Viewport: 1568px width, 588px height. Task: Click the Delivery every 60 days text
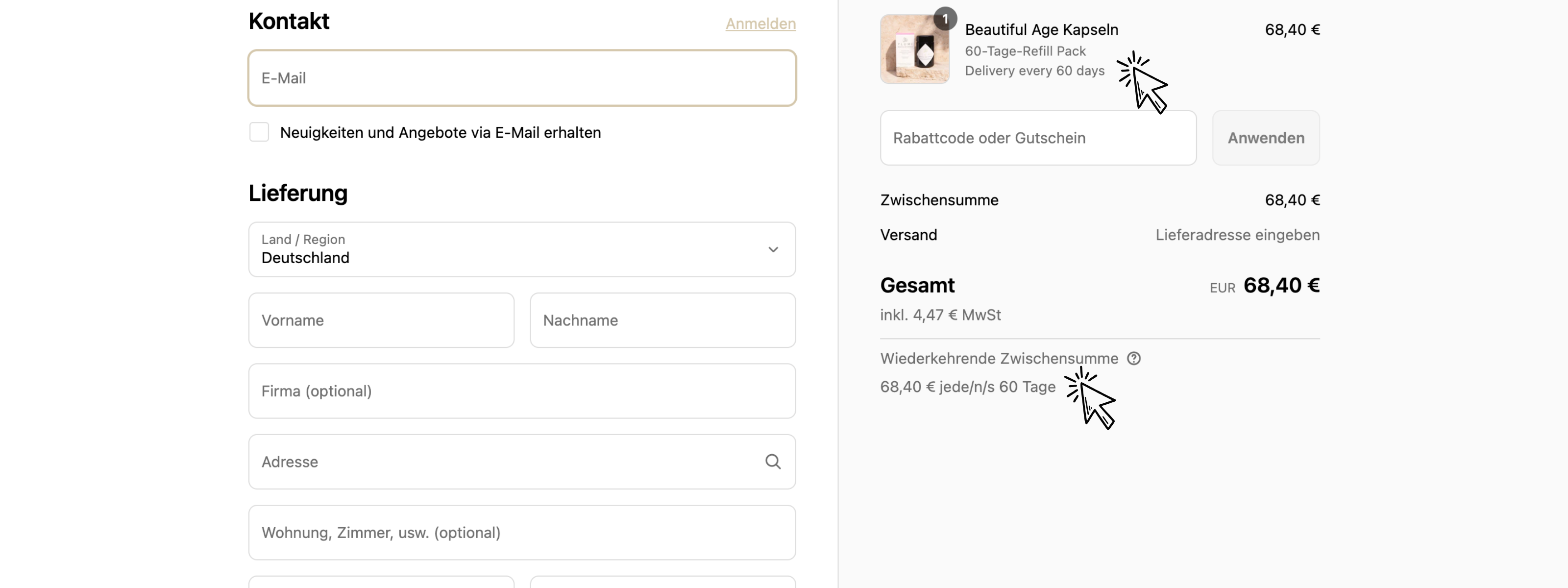1035,71
